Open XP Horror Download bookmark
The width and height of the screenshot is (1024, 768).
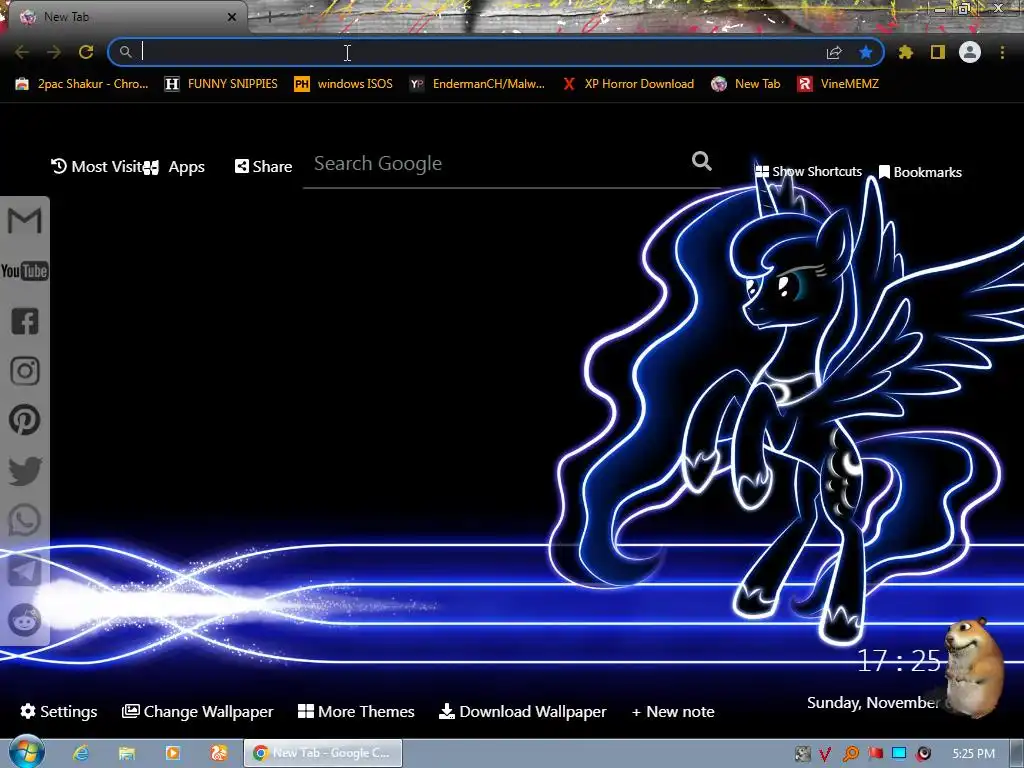pyautogui.click(x=628, y=84)
